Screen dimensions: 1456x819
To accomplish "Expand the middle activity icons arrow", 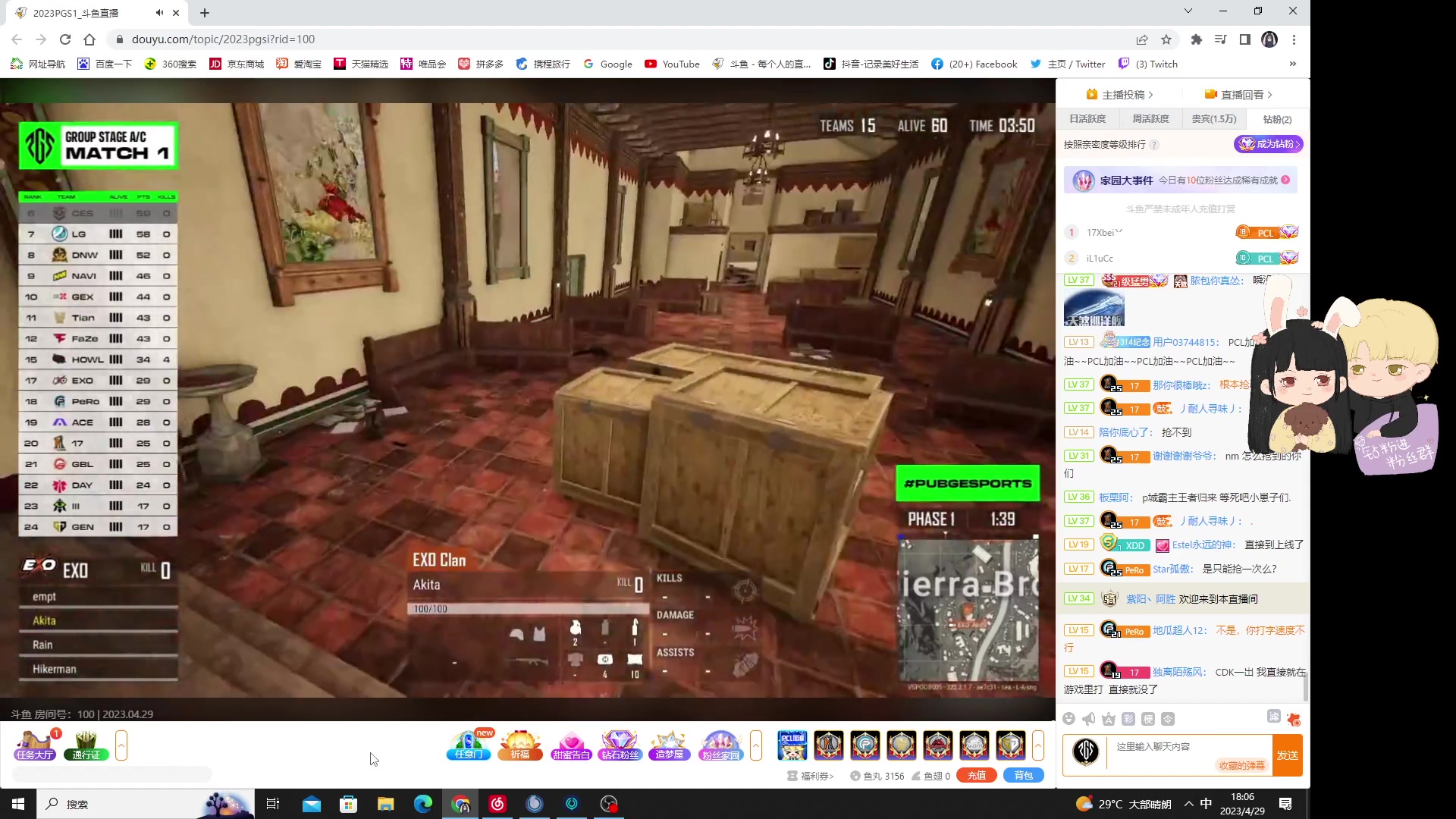I will point(756,745).
